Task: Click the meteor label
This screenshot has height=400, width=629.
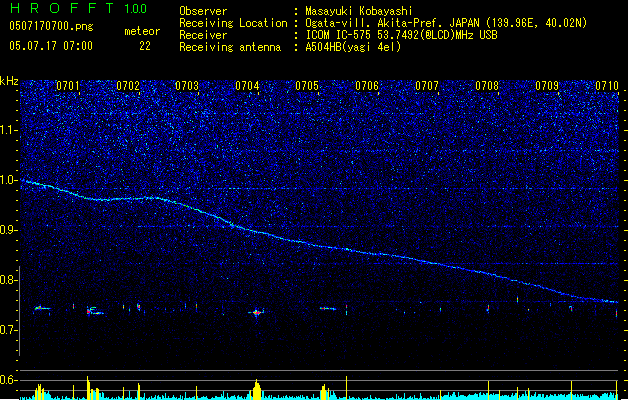Action: pyautogui.click(x=142, y=31)
